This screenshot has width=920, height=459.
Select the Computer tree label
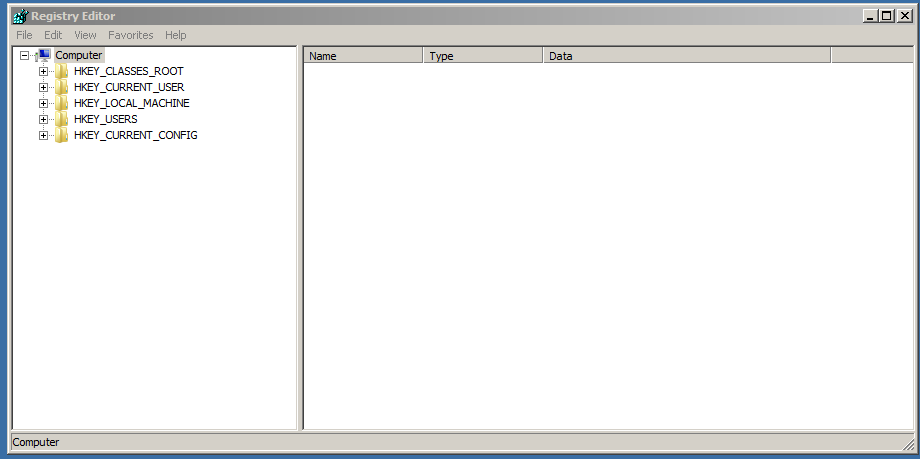(79, 55)
